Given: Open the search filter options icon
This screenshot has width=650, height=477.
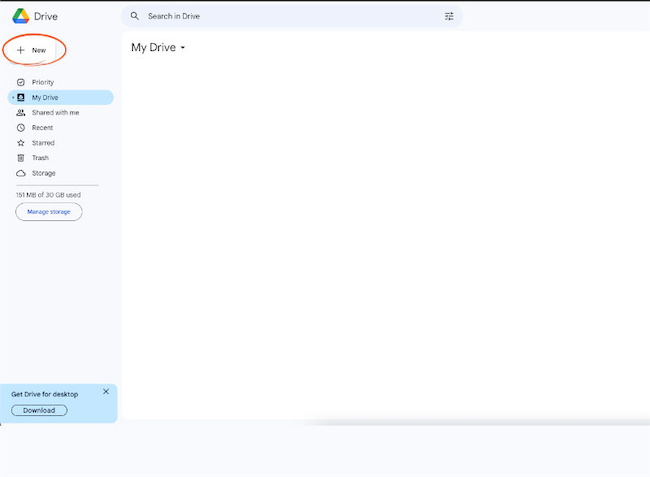Looking at the screenshot, I should [x=449, y=17].
